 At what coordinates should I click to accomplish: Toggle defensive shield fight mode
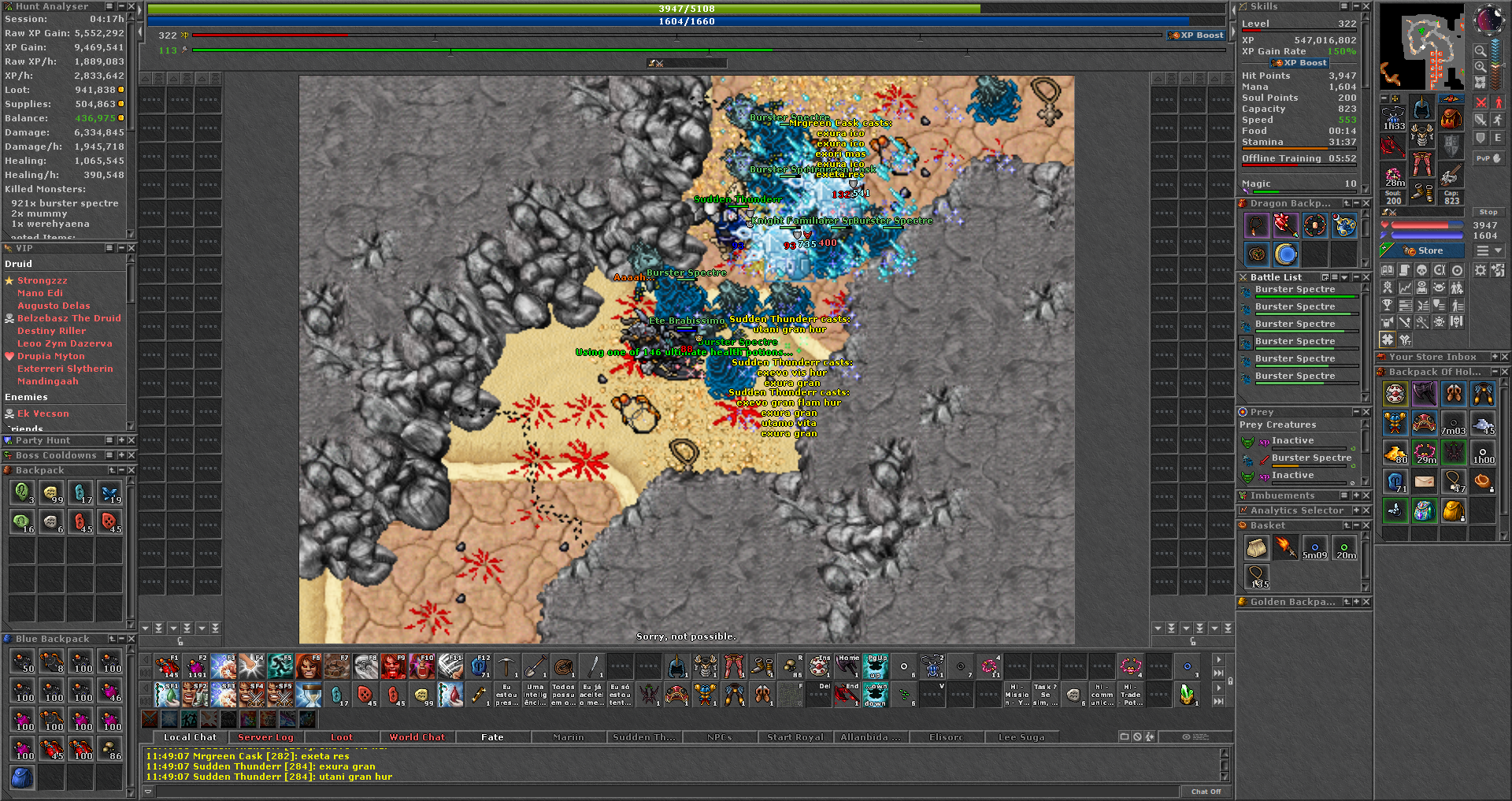1481,138
